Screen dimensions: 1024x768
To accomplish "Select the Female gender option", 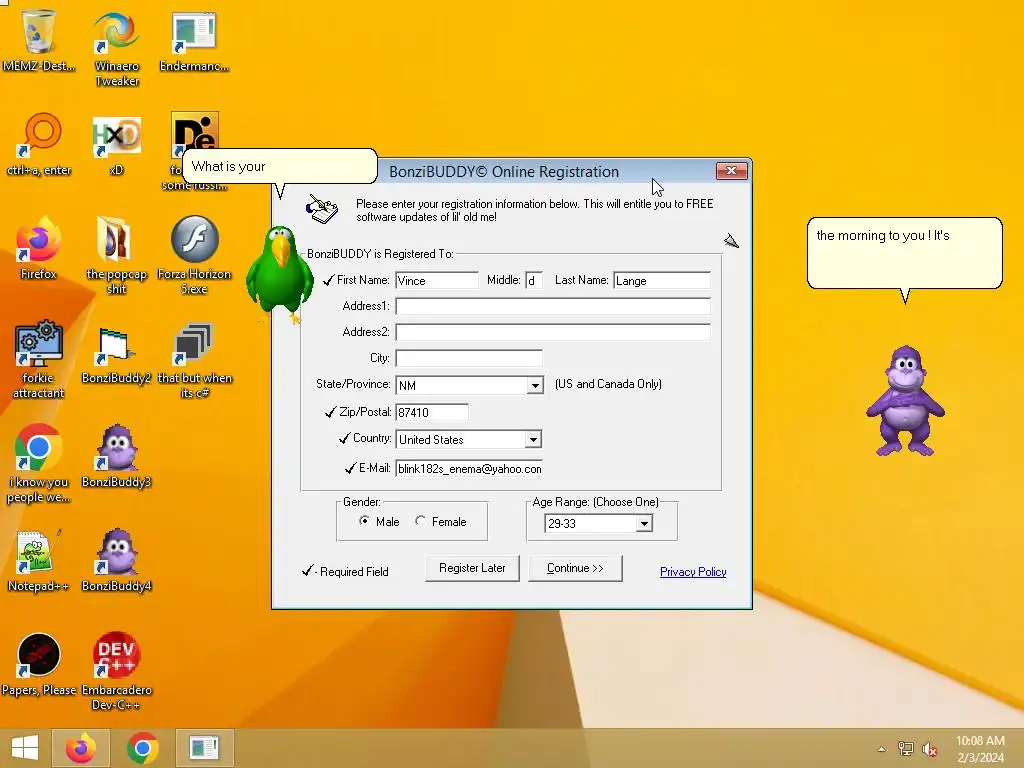I will 420,520.
